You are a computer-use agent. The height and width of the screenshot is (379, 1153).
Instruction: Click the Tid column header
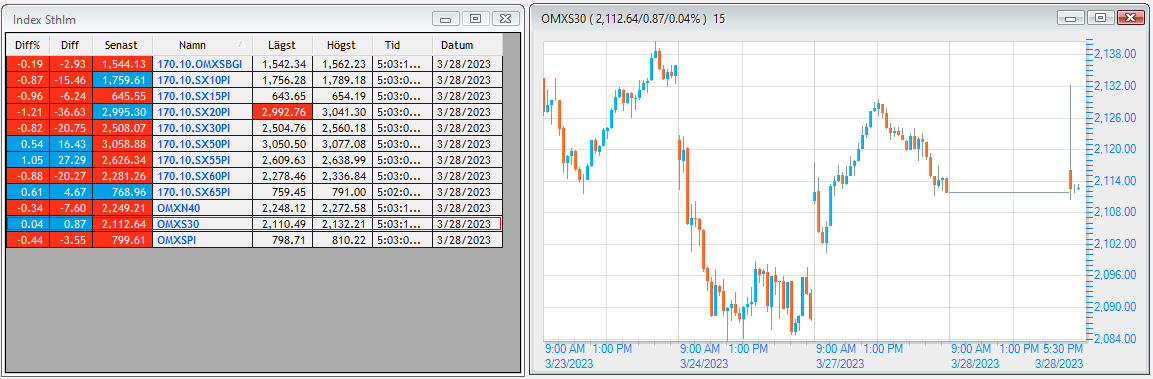[x=402, y=45]
